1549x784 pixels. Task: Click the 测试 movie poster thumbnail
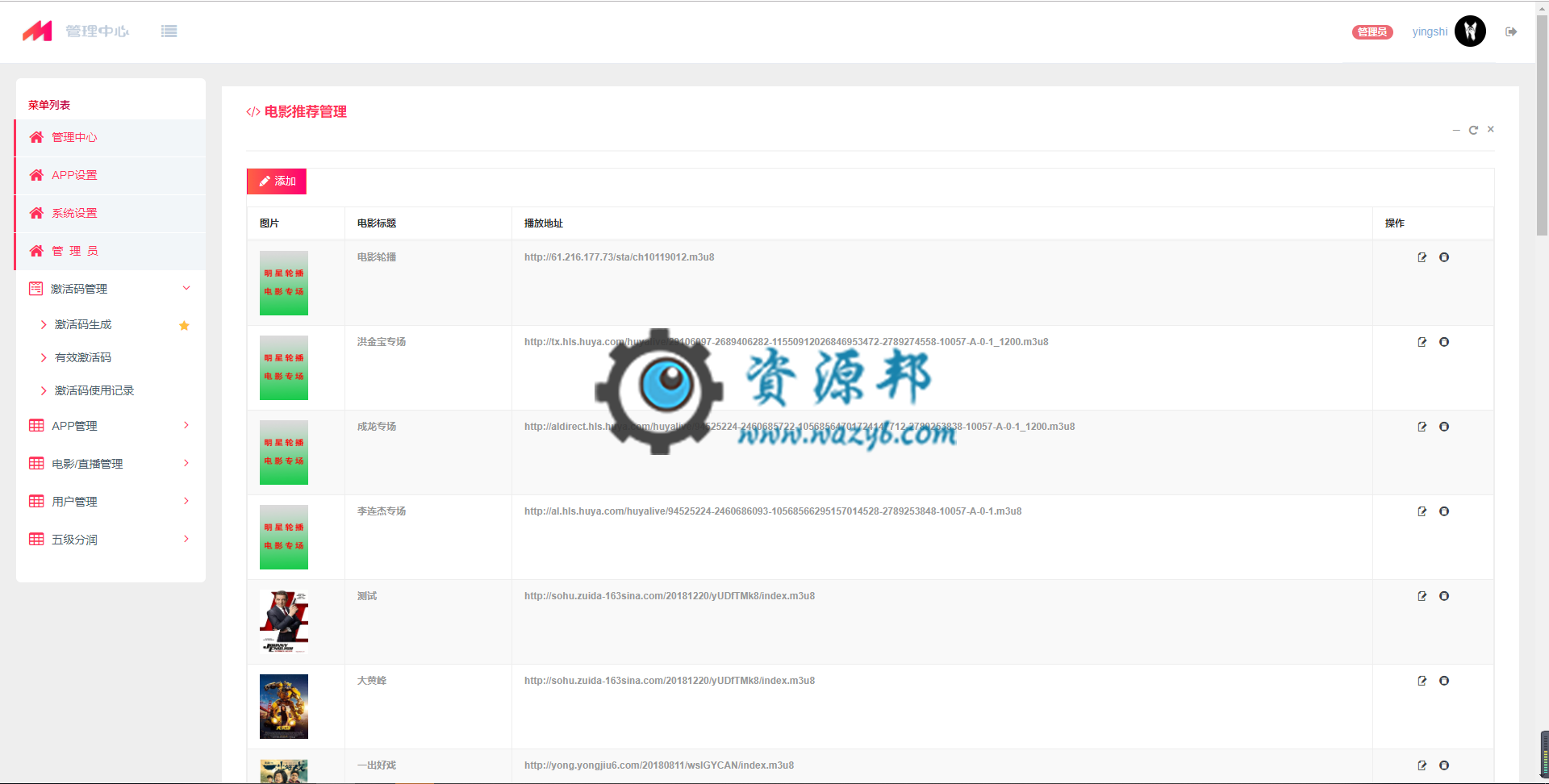point(284,622)
